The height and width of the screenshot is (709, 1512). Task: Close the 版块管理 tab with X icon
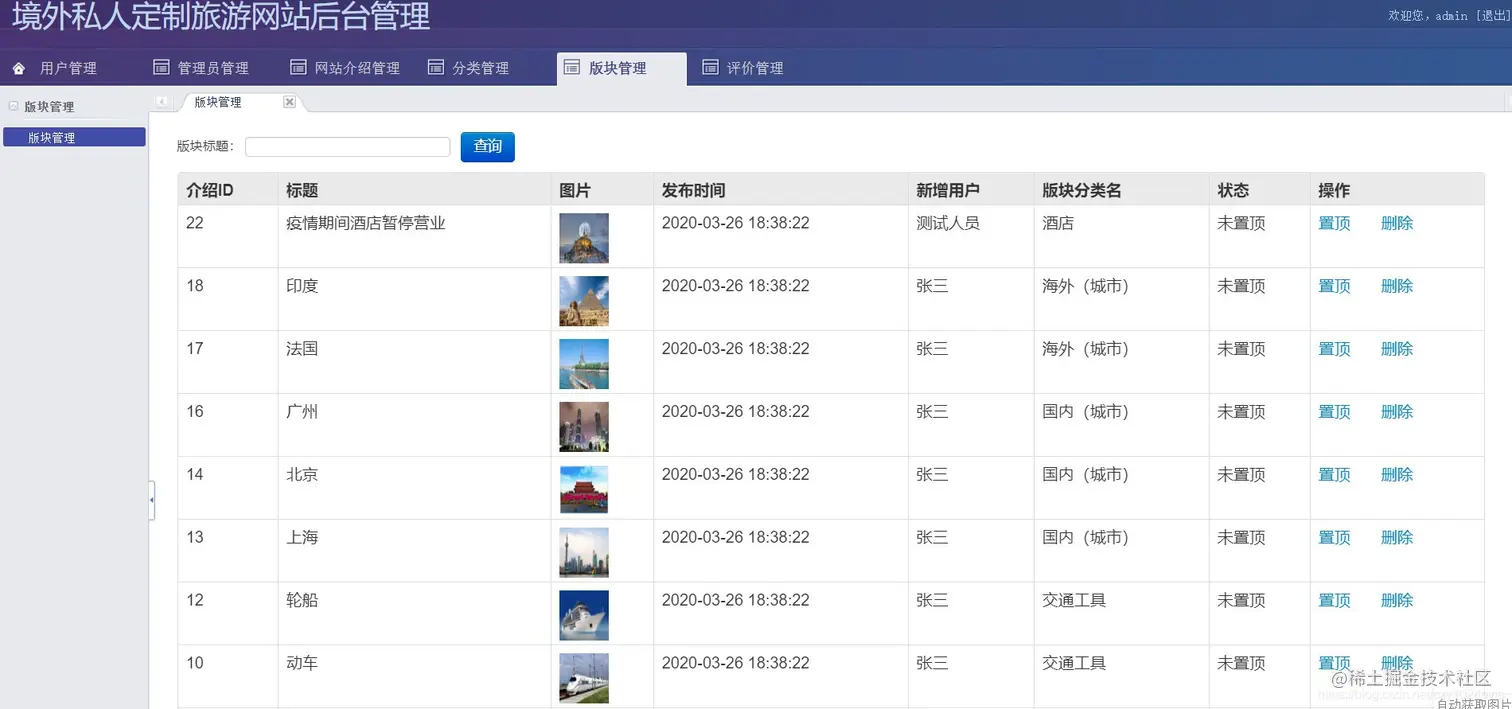[289, 101]
